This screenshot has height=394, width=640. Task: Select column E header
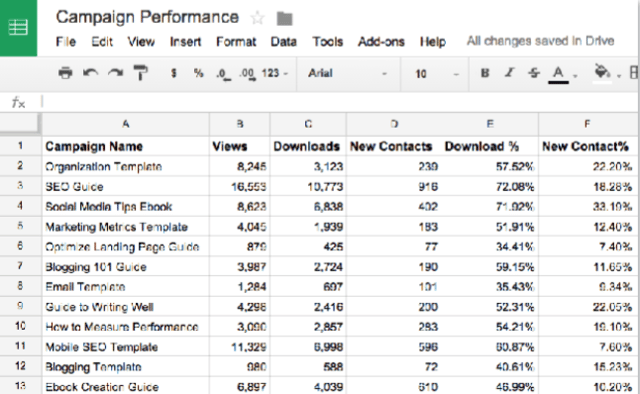coord(490,124)
